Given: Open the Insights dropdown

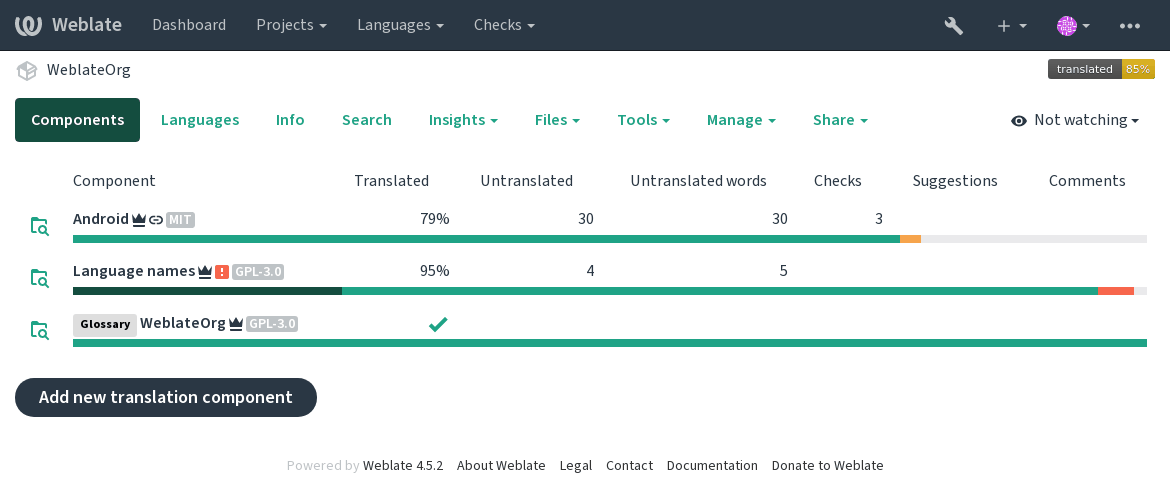Looking at the screenshot, I should point(463,120).
